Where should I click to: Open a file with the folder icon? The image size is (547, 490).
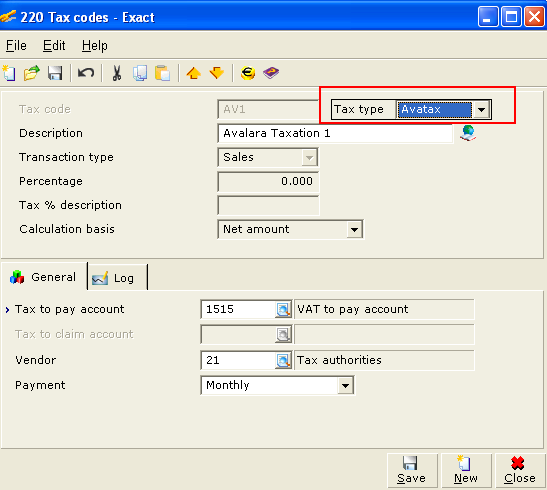[31, 73]
